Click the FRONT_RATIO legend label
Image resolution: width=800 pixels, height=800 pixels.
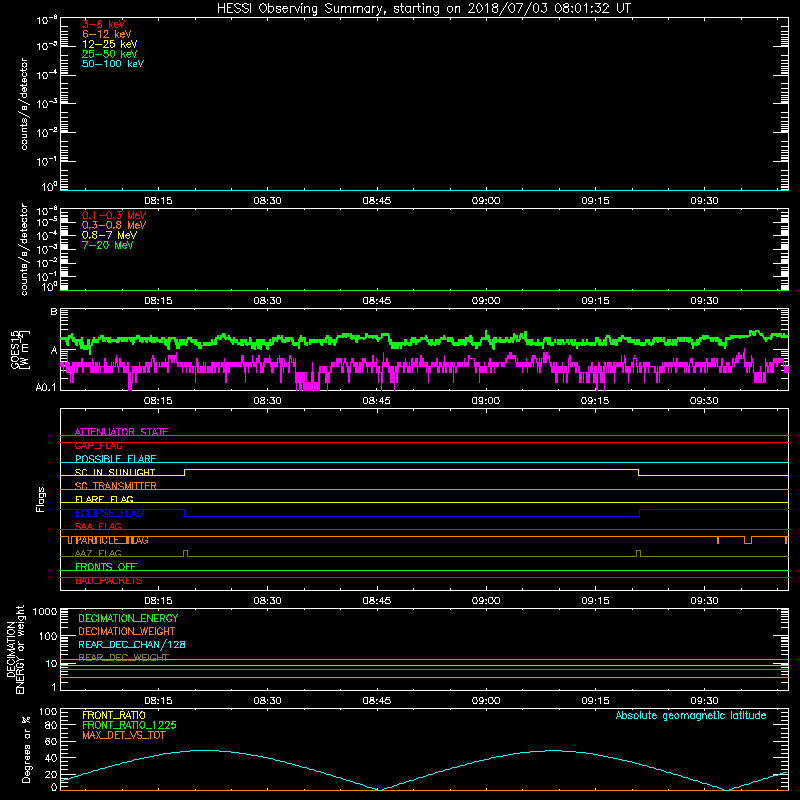coord(114,715)
